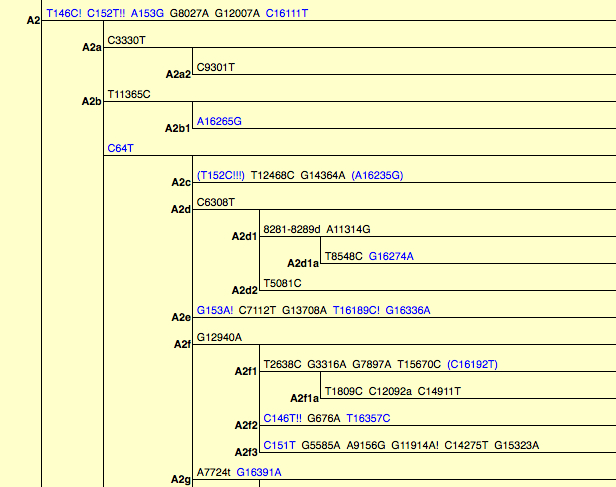Click the A2c haplogroup label
Viewport: 616px width, 487px height.
181,182
